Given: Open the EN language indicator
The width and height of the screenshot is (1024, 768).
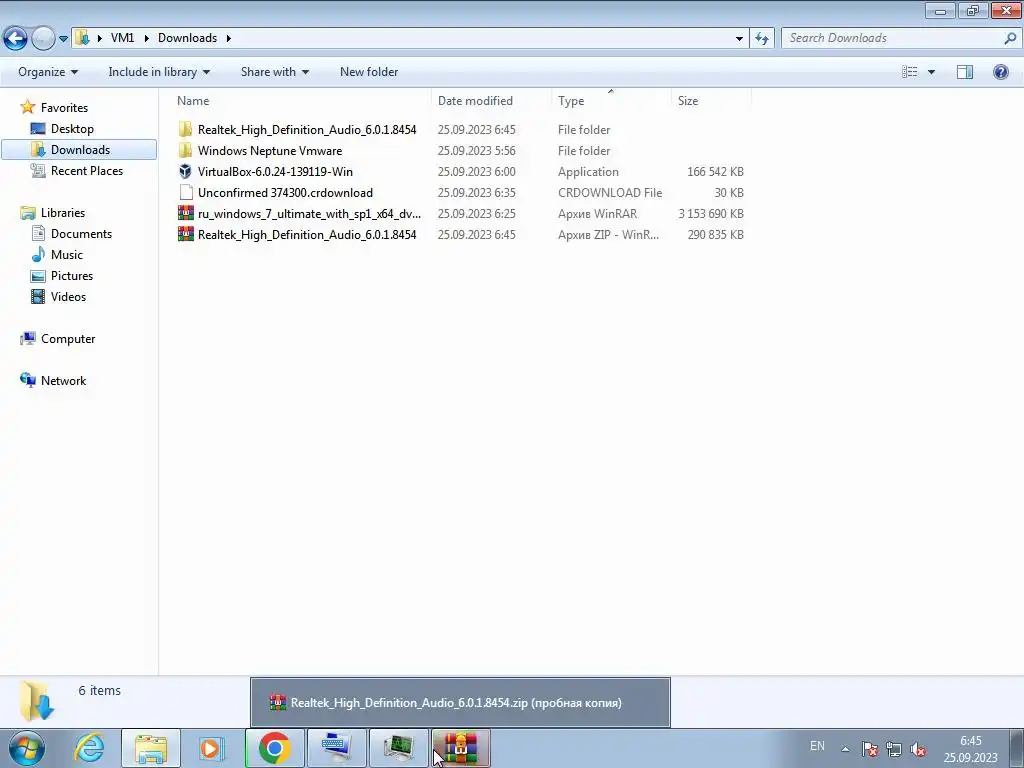Looking at the screenshot, I should tap(817, 746).
